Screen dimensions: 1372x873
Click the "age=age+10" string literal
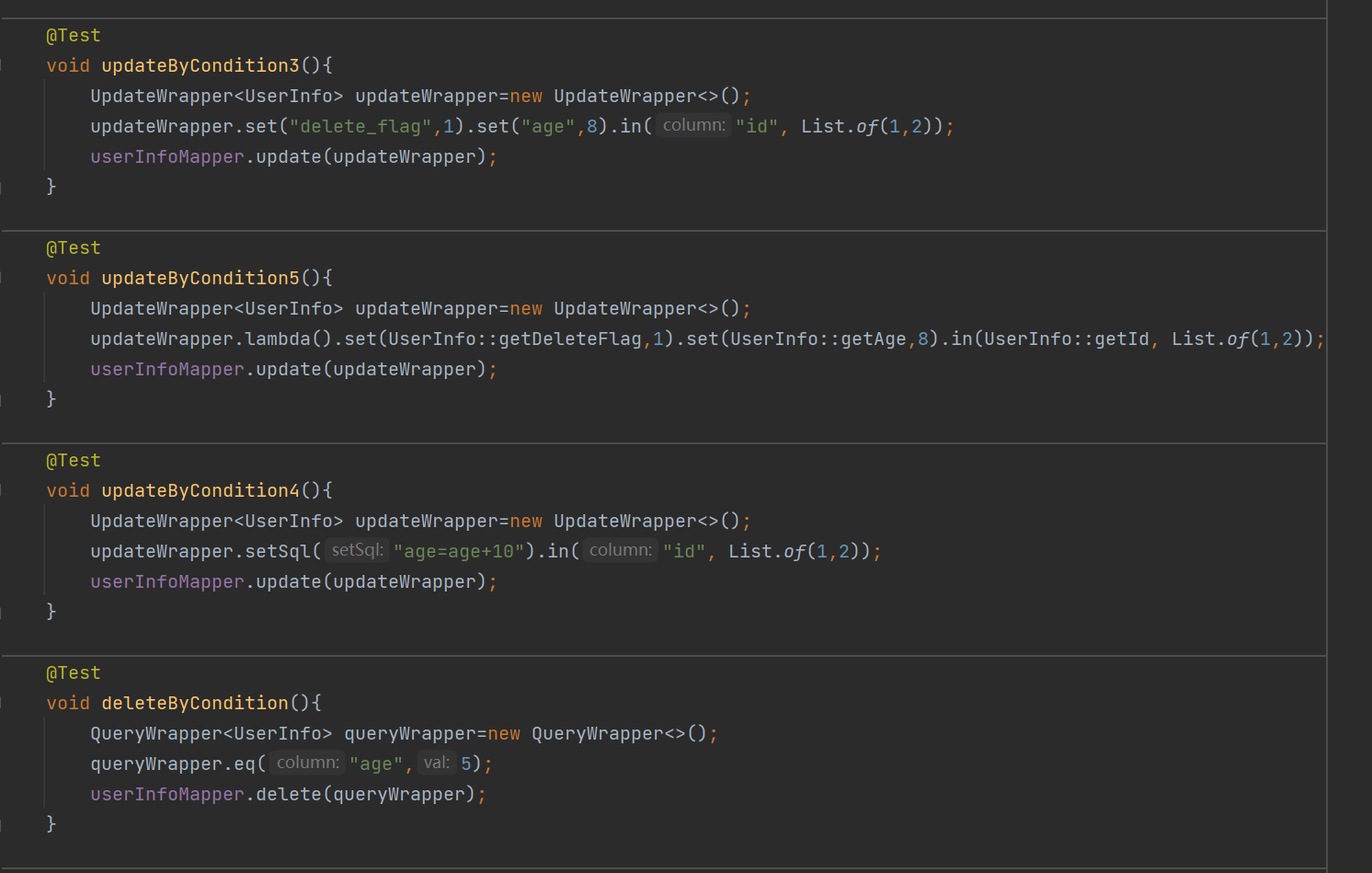click(x=459, y=552)
